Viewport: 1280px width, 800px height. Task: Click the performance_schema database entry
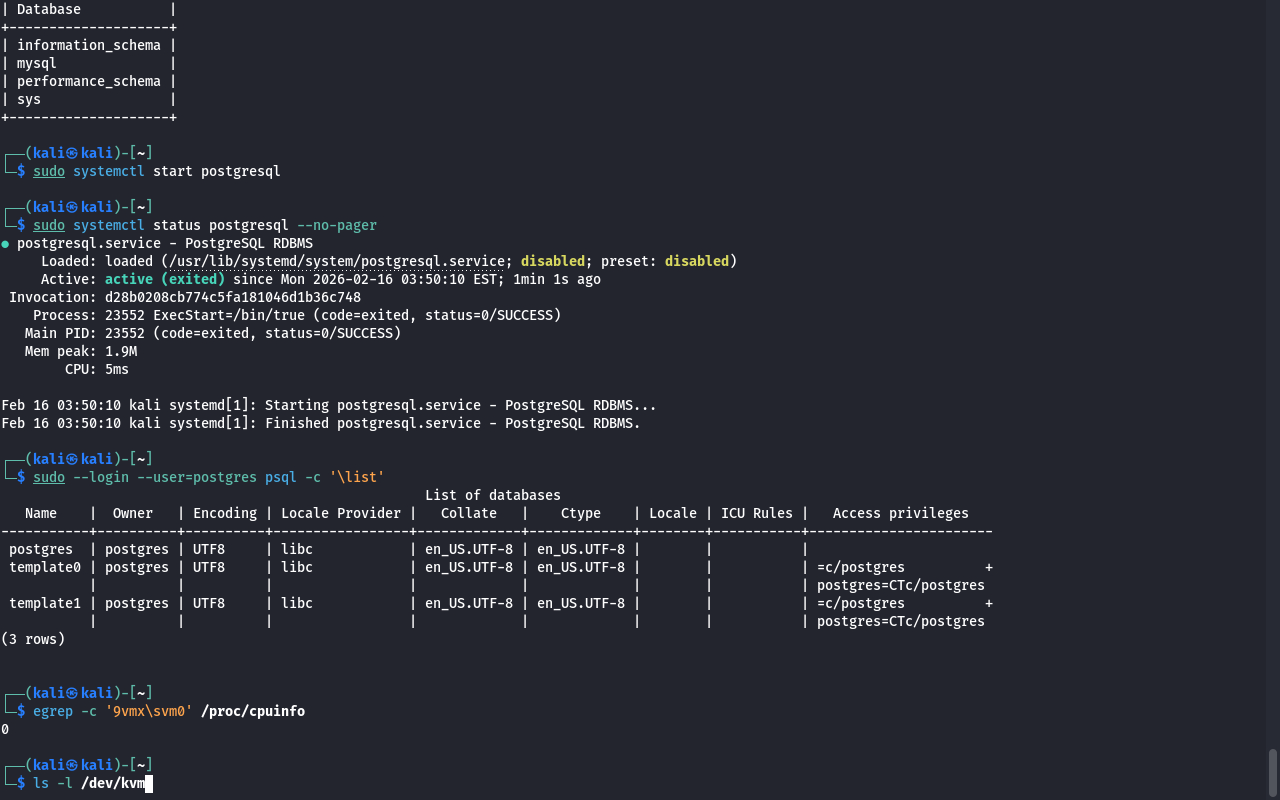89,81
